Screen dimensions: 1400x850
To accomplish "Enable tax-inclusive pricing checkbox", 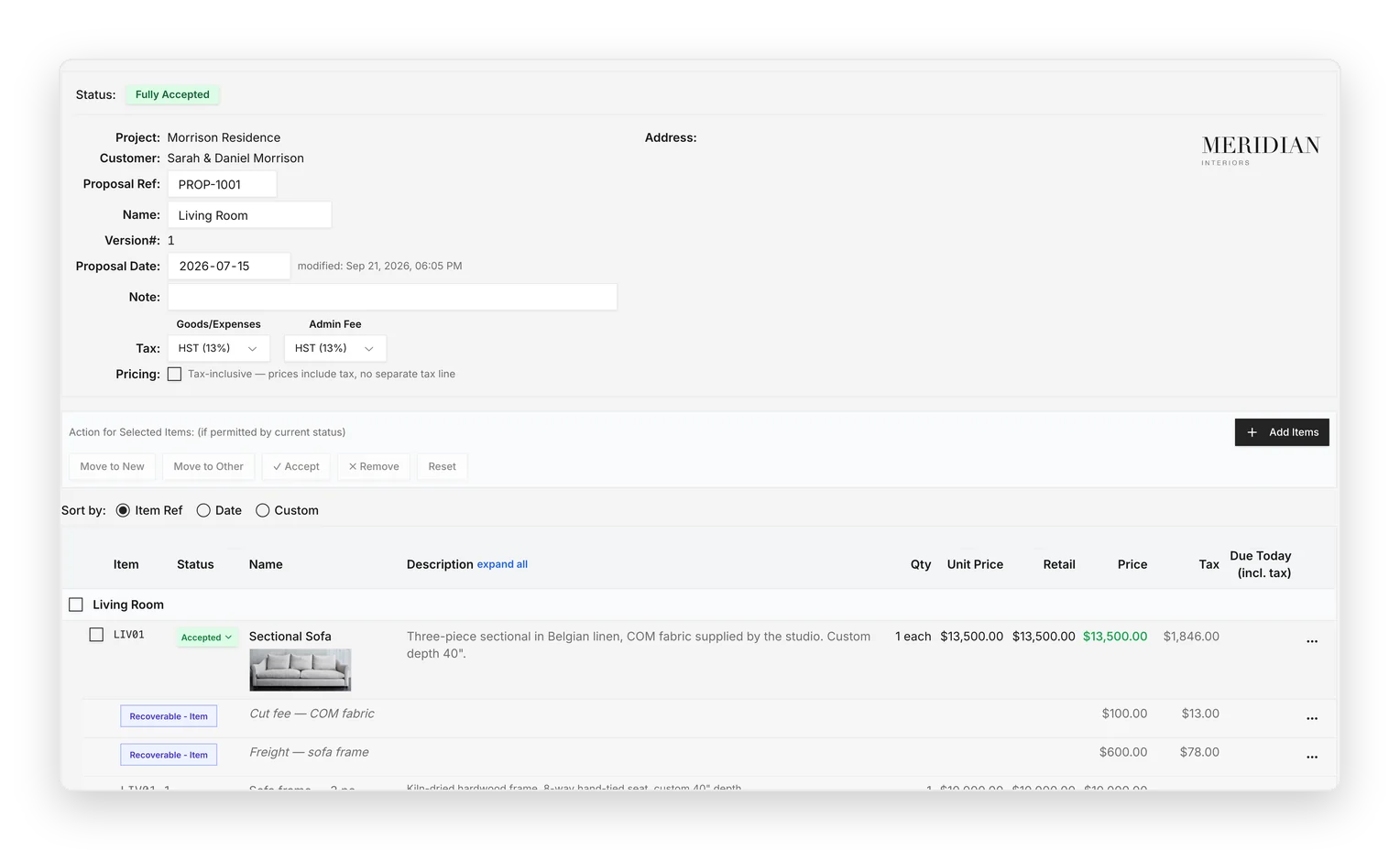I will click(x=175, y=374).
